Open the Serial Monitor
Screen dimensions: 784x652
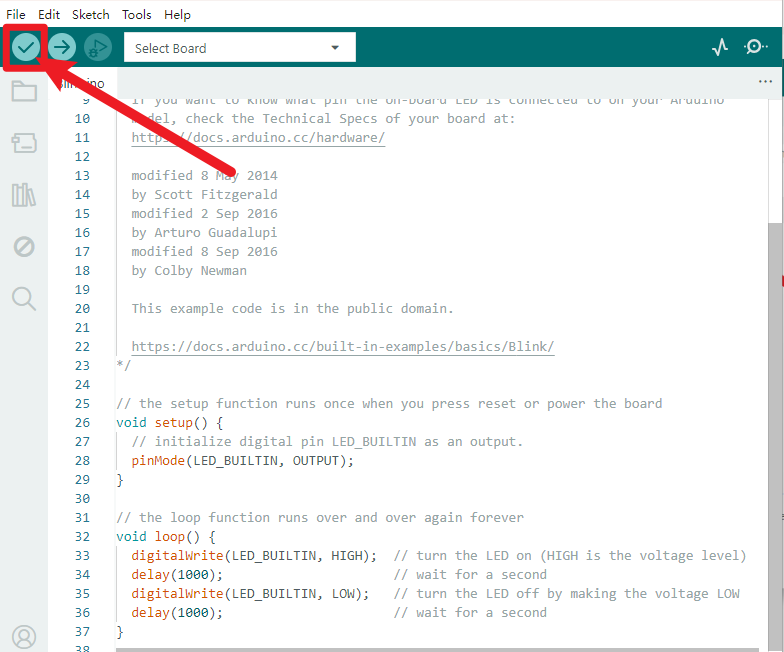point(756,47)
